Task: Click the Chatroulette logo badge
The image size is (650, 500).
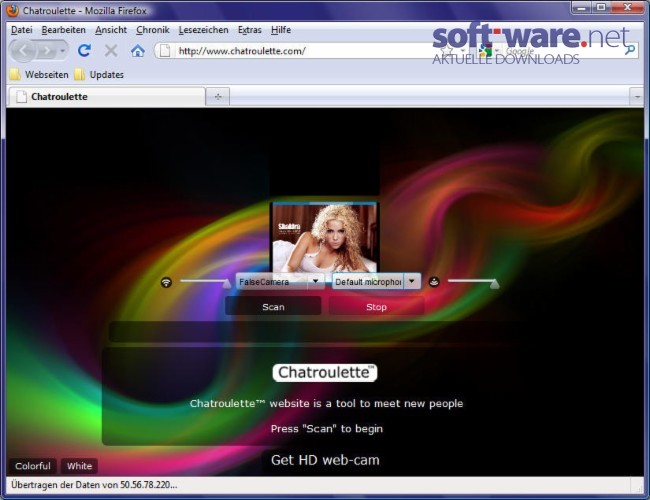Action: (325, 372)
